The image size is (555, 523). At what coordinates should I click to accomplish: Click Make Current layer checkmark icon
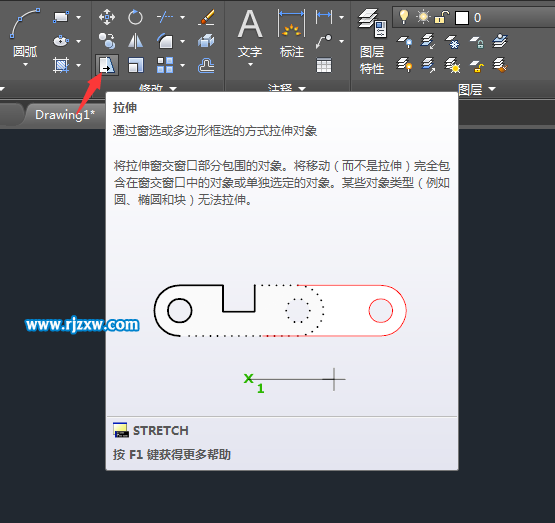[x=500, y=41]
